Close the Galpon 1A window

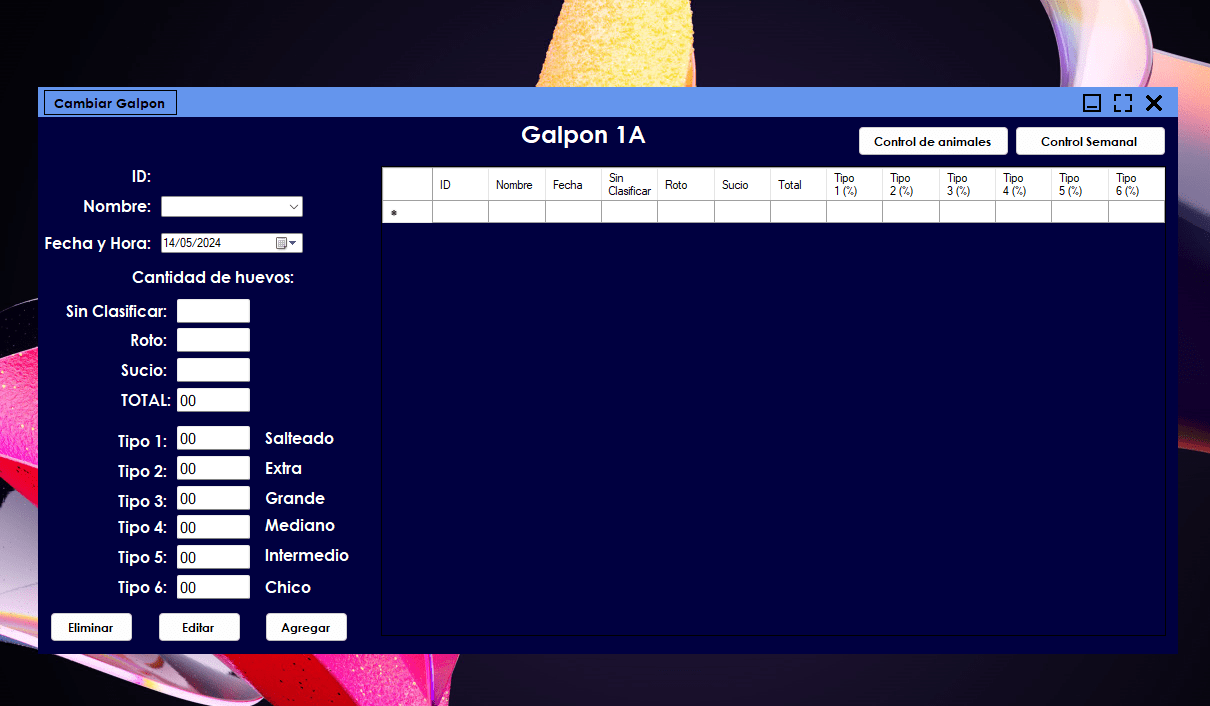pyautogui.click(x=1154, y=103)
